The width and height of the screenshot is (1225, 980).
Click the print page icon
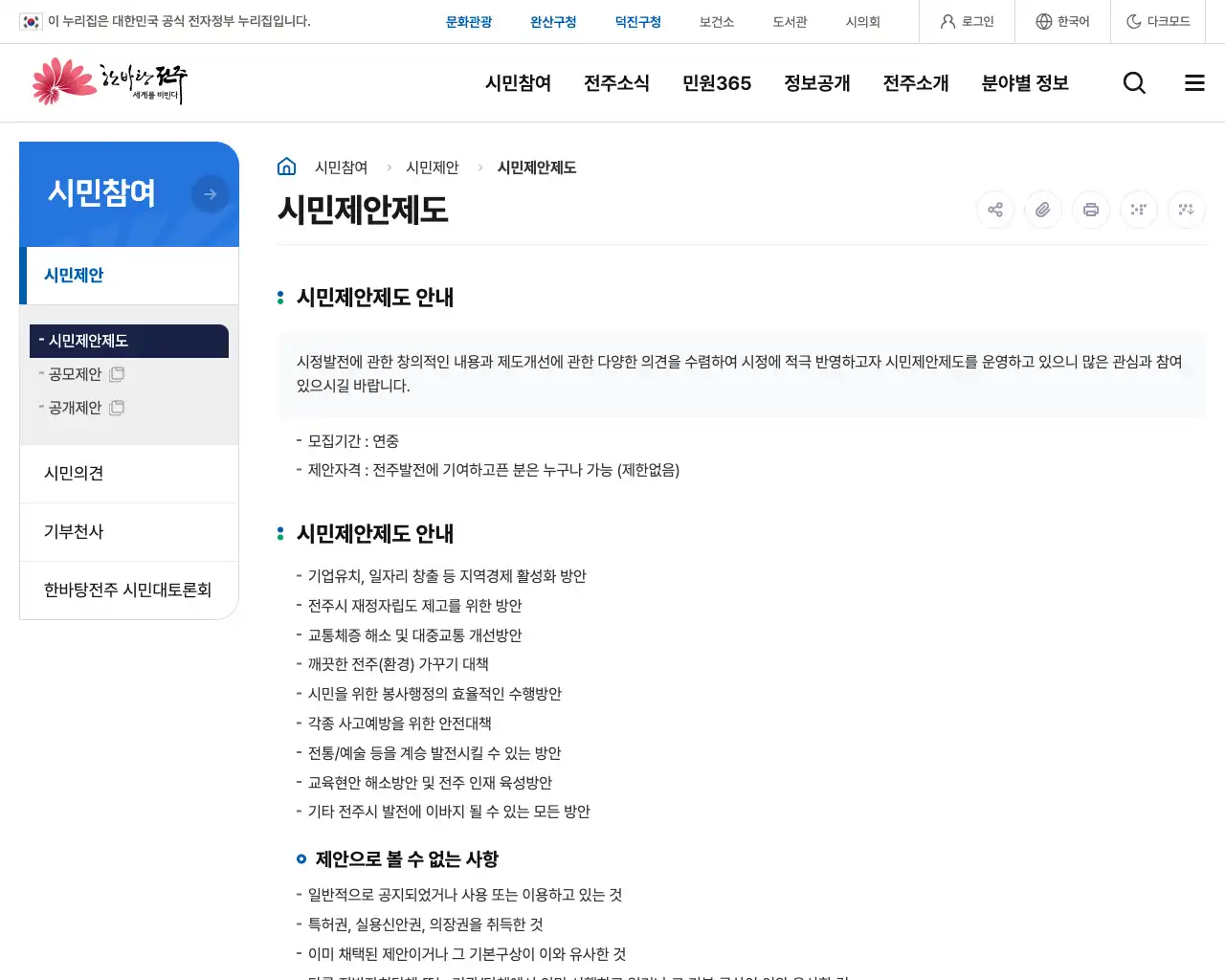(x=1091, y=210)
